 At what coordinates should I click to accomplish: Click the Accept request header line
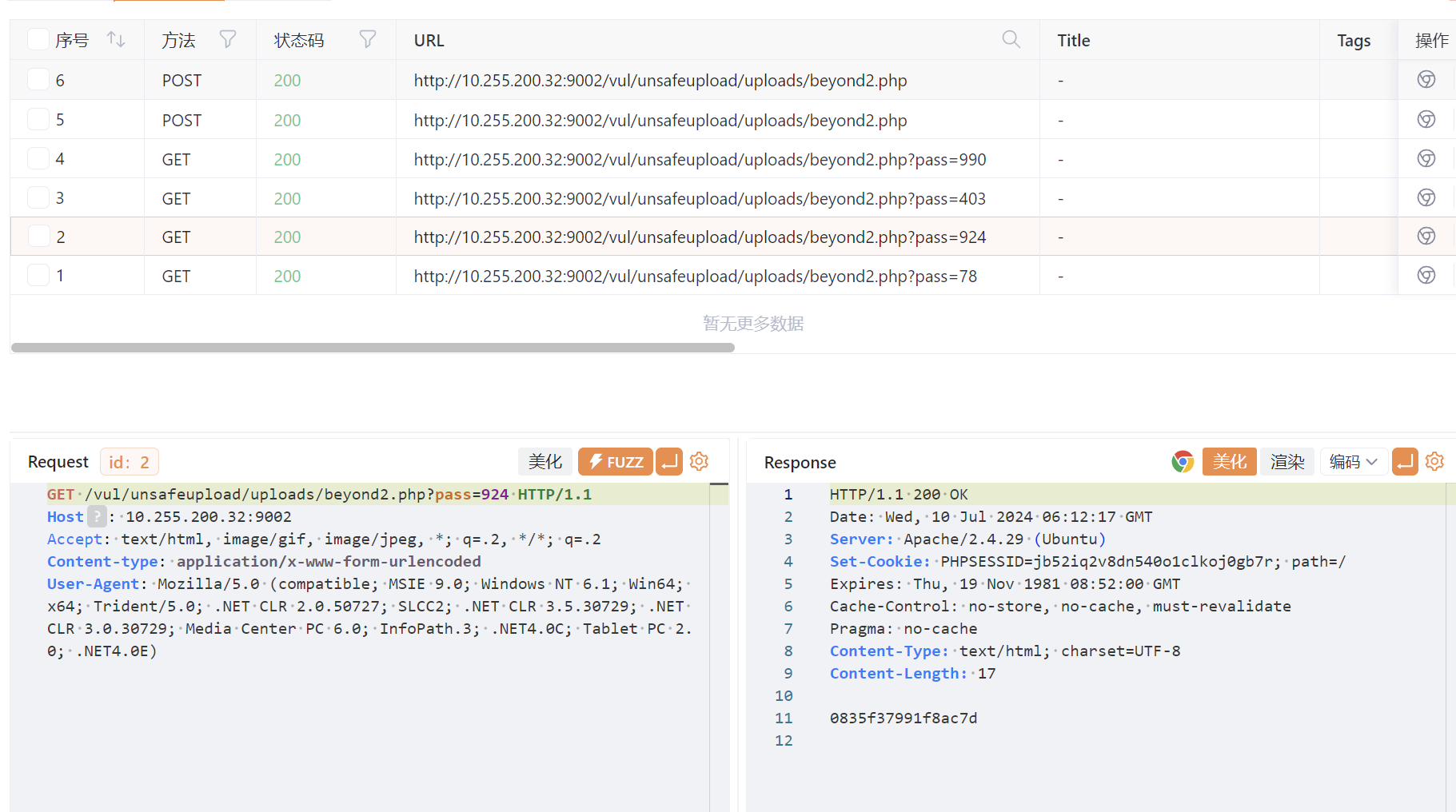coord(324,539)
